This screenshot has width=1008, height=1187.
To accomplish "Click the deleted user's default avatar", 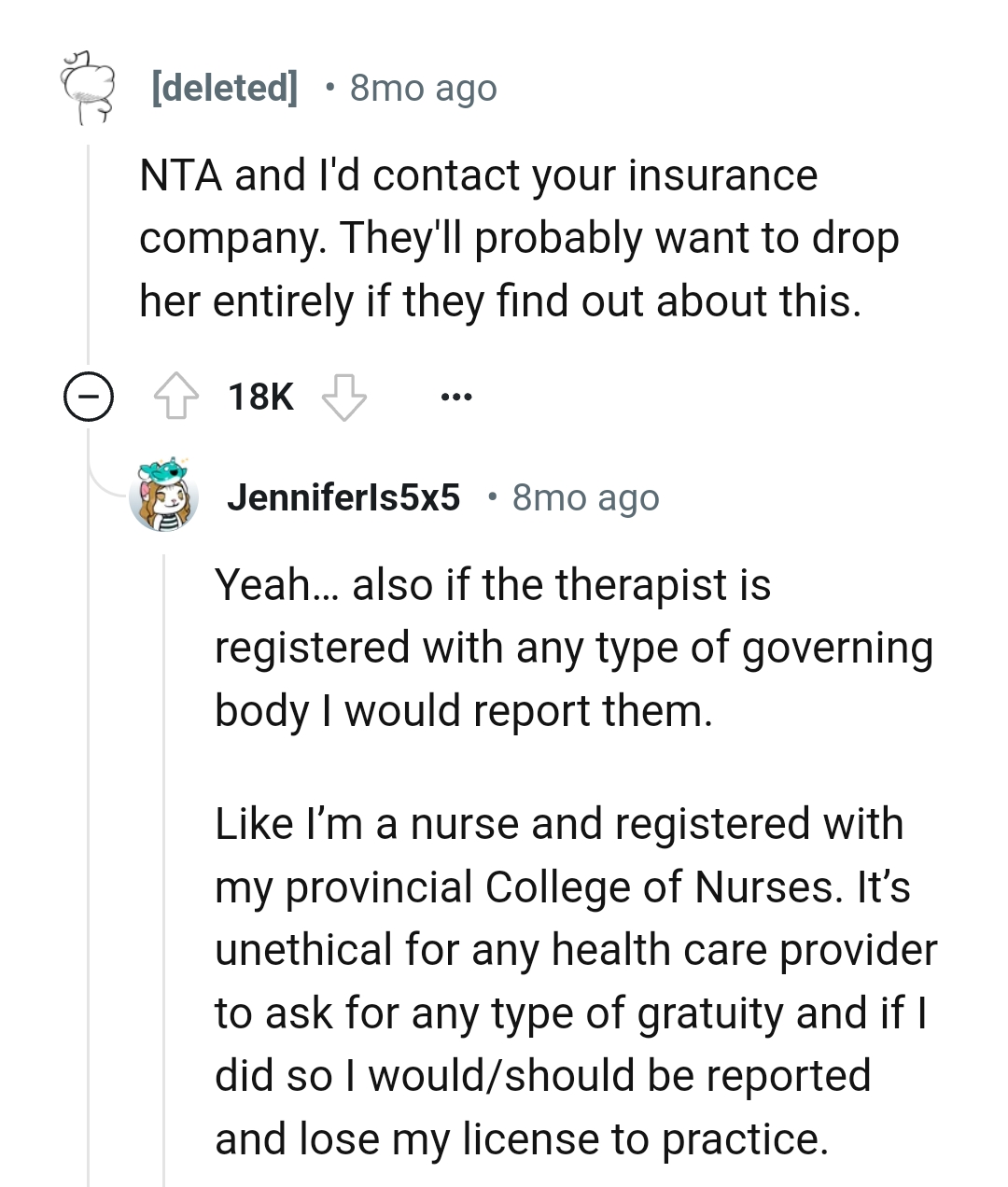I will (87, 87).
